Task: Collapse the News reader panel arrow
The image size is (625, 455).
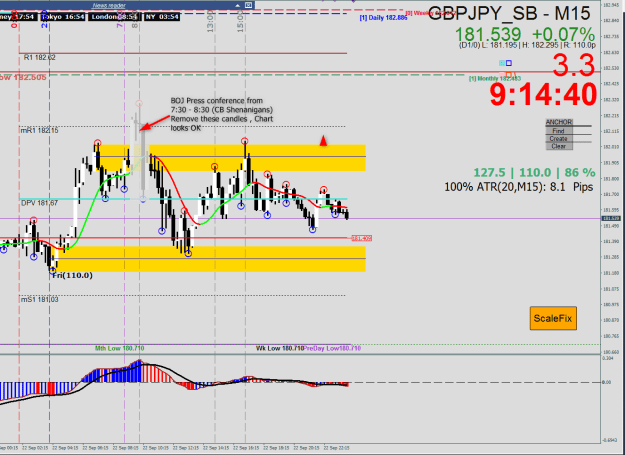Action: pos(238,5)
